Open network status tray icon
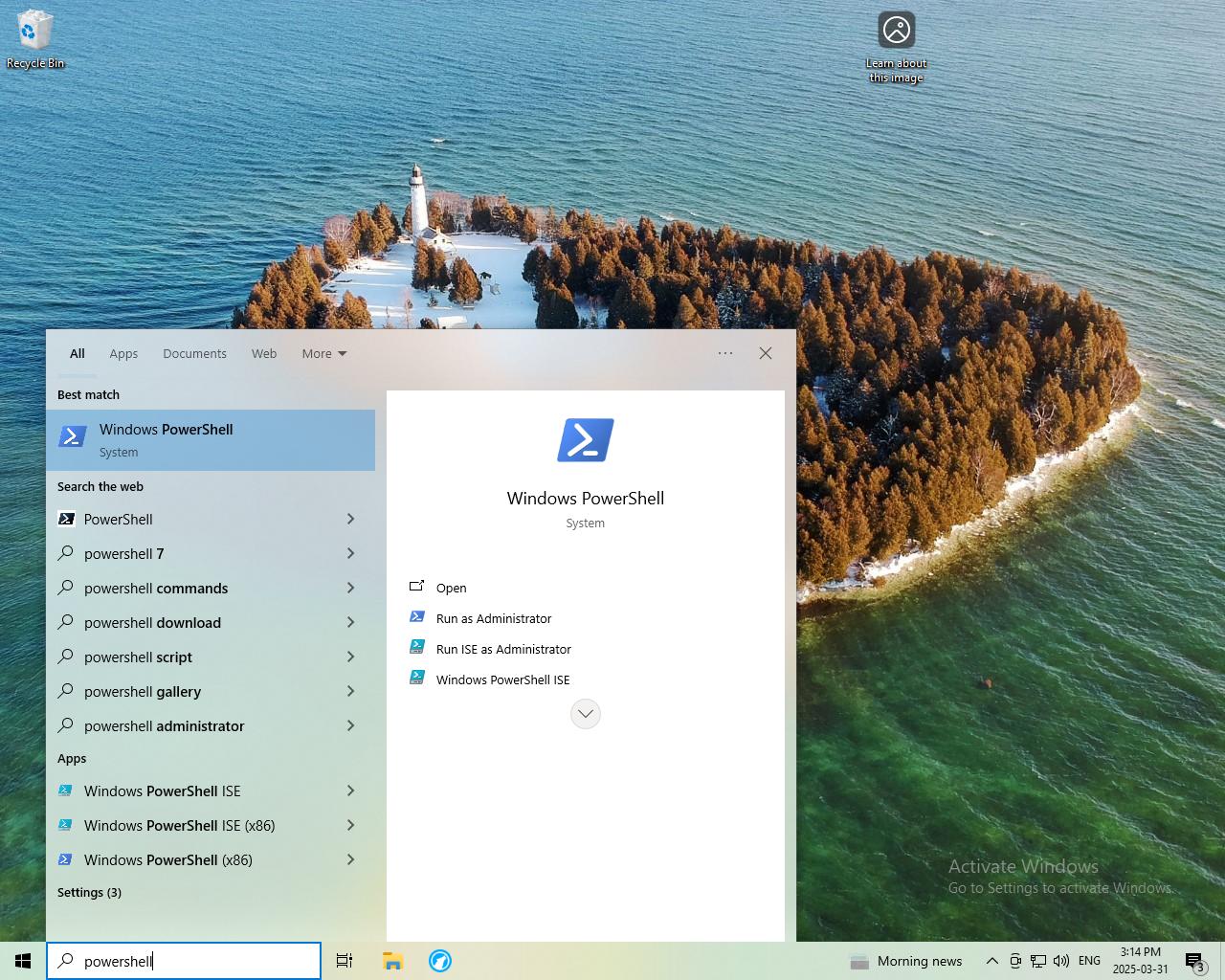Screen dimensions: 1225x980 [1038, 961]
